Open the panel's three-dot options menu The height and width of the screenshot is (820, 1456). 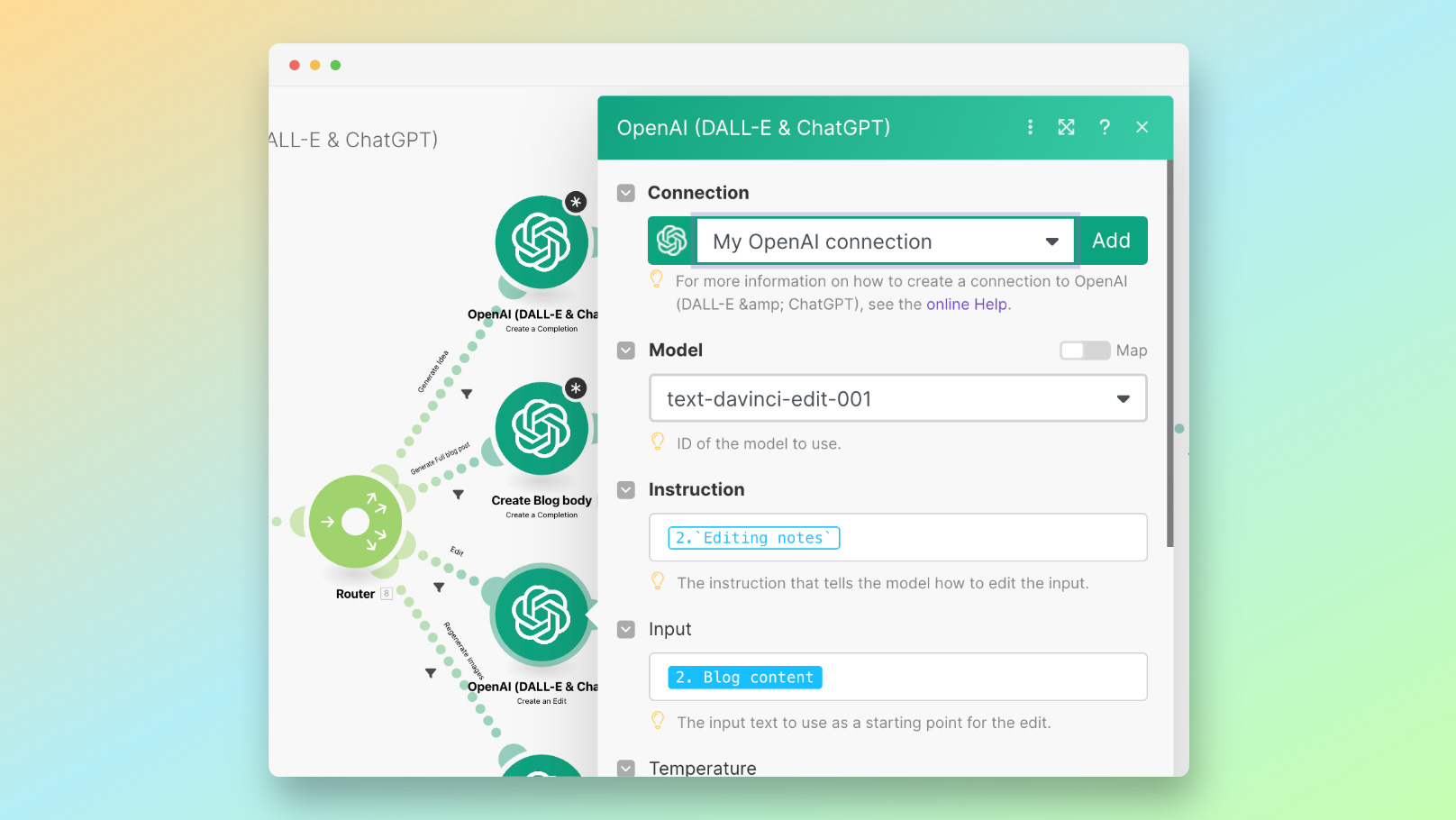(1030, 127)
